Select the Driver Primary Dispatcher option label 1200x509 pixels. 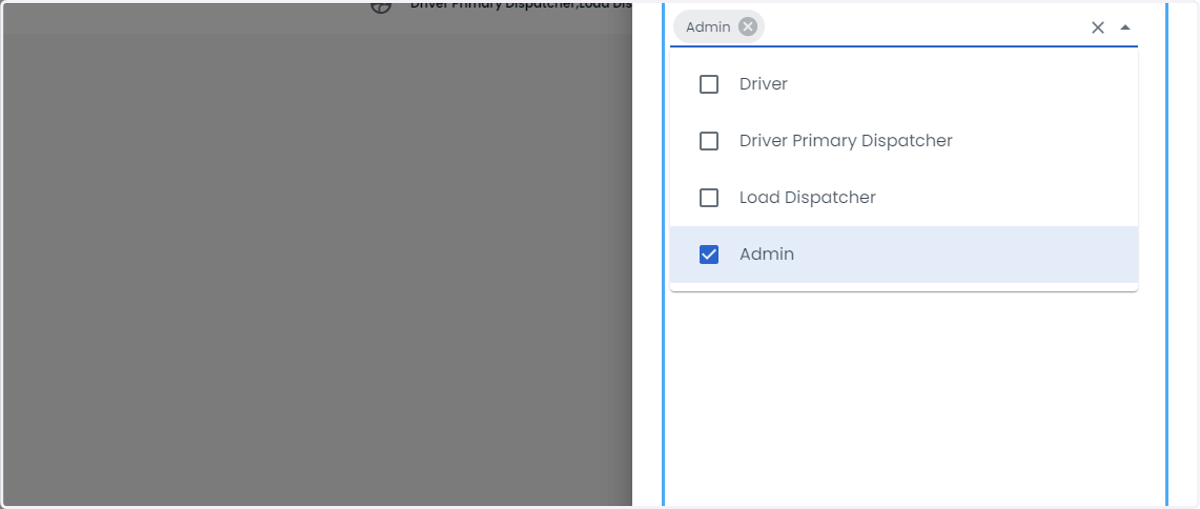(x=846, y=141)
